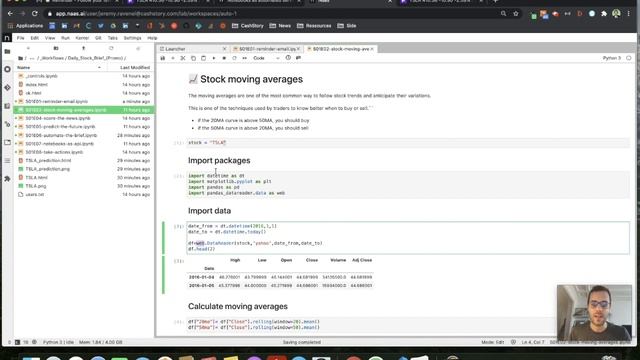The image size is (640, 360).
Task: Save the notebook with the toolbar save icon
Action: click(x=162, y=58)
